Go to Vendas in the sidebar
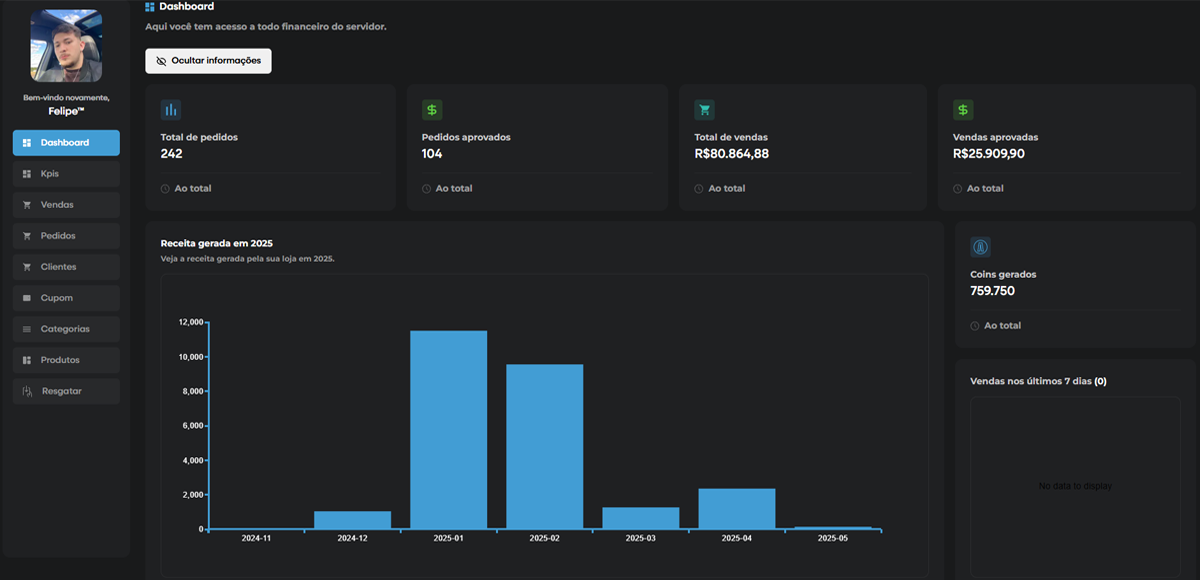The height and width of the screenshot is (580, 1200). (66, 205)
